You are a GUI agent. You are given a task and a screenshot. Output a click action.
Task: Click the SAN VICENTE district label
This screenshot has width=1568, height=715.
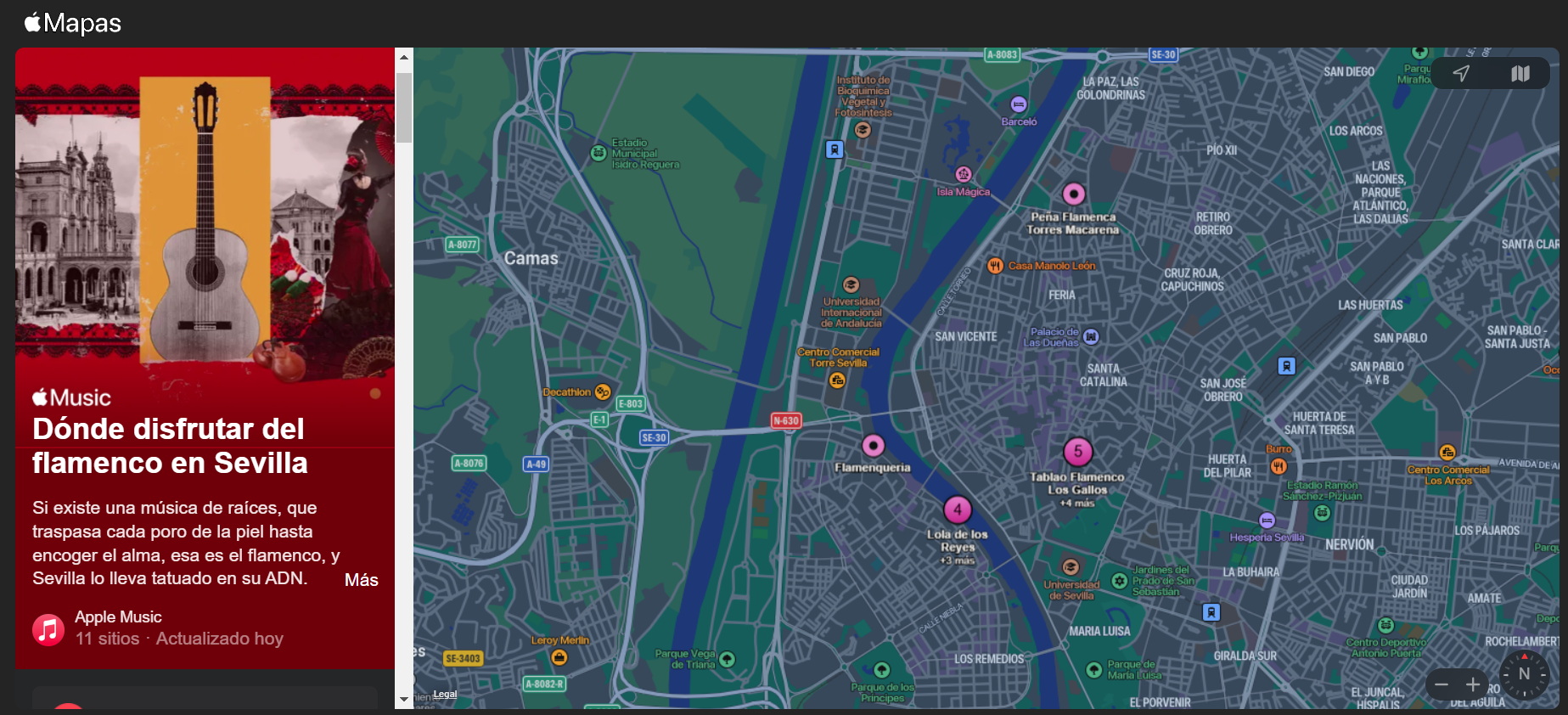(x=966, y=337)
